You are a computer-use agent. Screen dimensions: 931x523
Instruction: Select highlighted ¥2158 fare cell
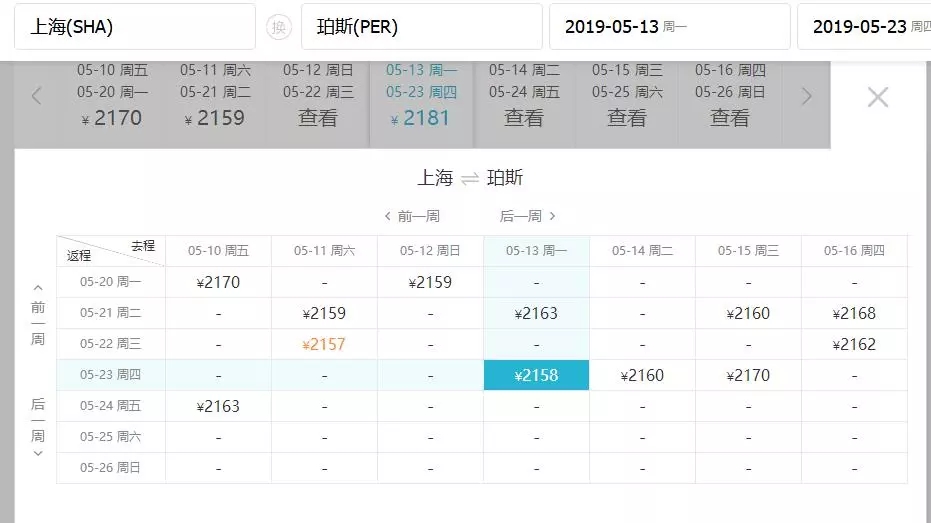tap(536, 375)
